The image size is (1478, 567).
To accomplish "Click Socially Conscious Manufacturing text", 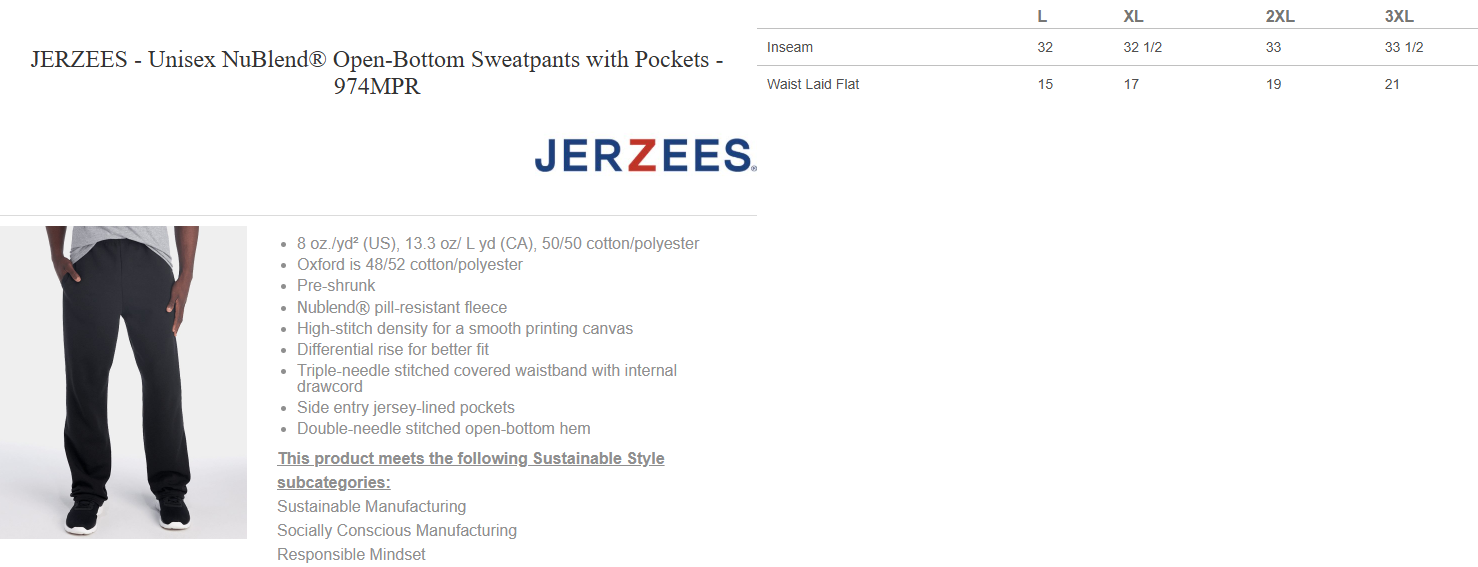I will pyautogui.click(x=397, y=531).
